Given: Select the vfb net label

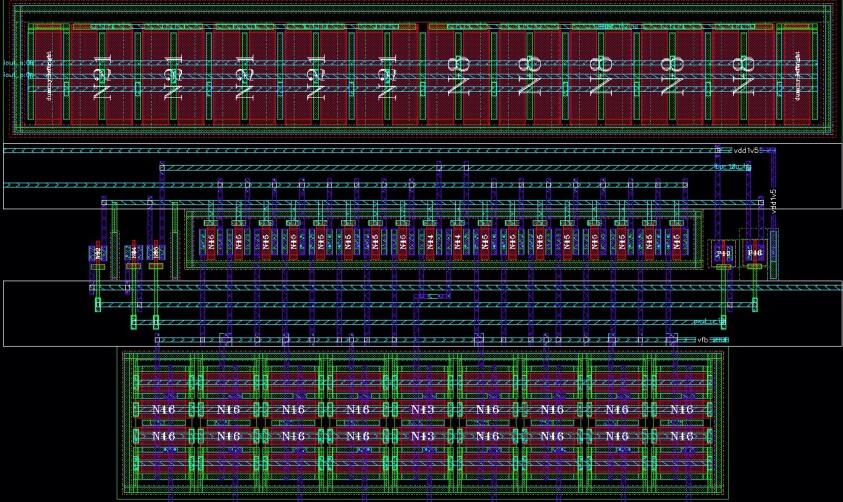Looking at the screenshot, I should coord(703,340).
